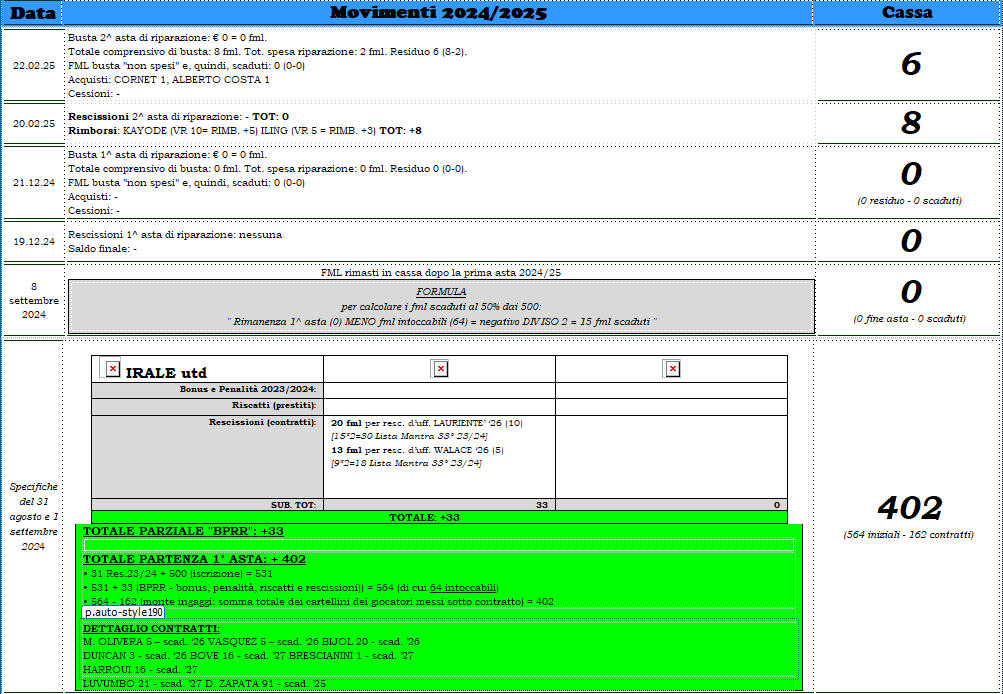Click the date 20.02.25
The width and height of the screenshot is (1003, 694).
click(34, 124)
